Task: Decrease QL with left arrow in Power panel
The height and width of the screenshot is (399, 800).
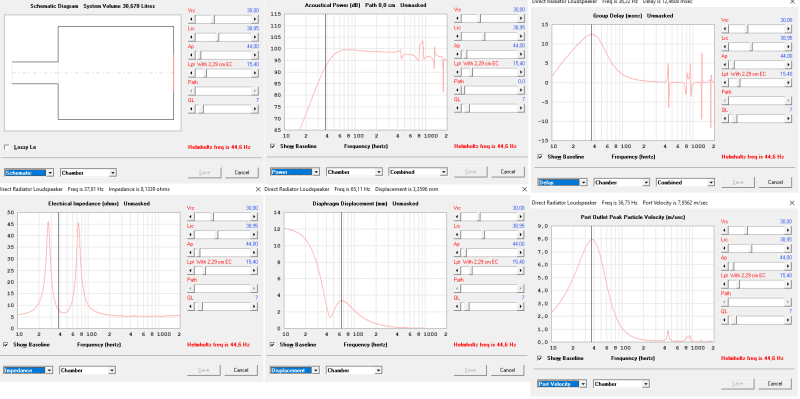Action: tap(458, 108)
